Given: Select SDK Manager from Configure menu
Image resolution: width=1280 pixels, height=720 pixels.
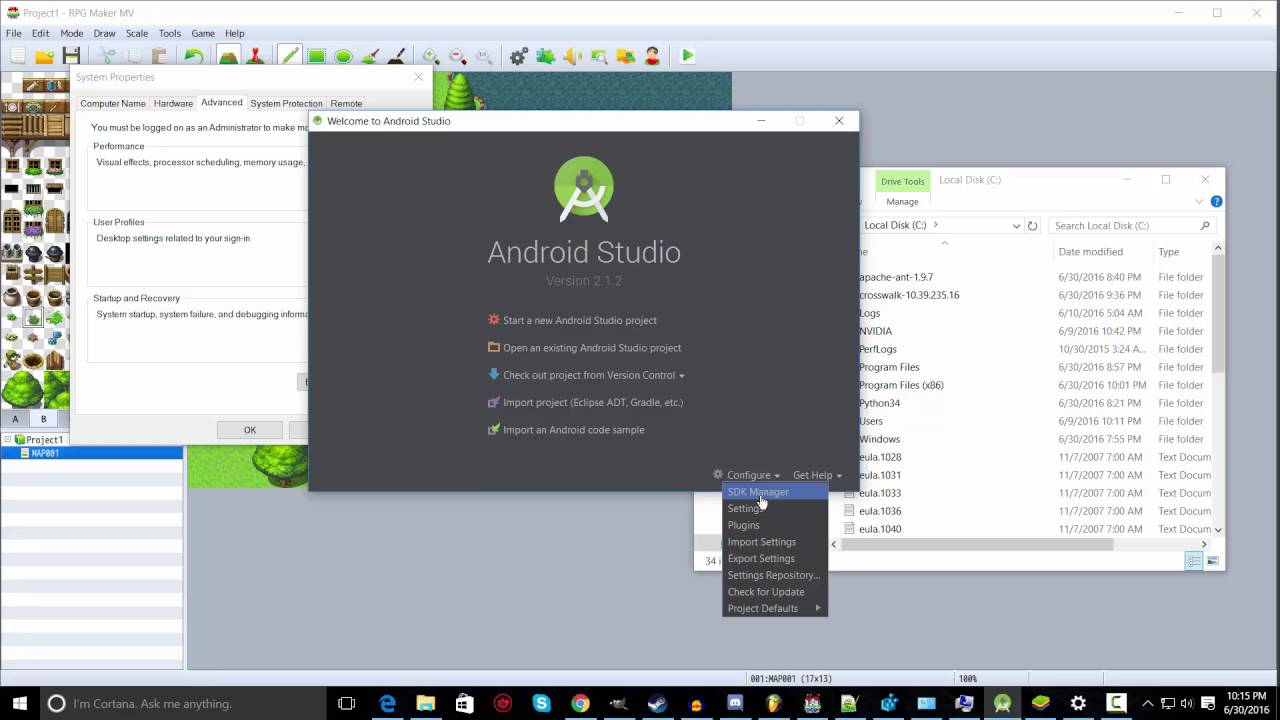Looking at the screenshot, I should tap(775, 492).
